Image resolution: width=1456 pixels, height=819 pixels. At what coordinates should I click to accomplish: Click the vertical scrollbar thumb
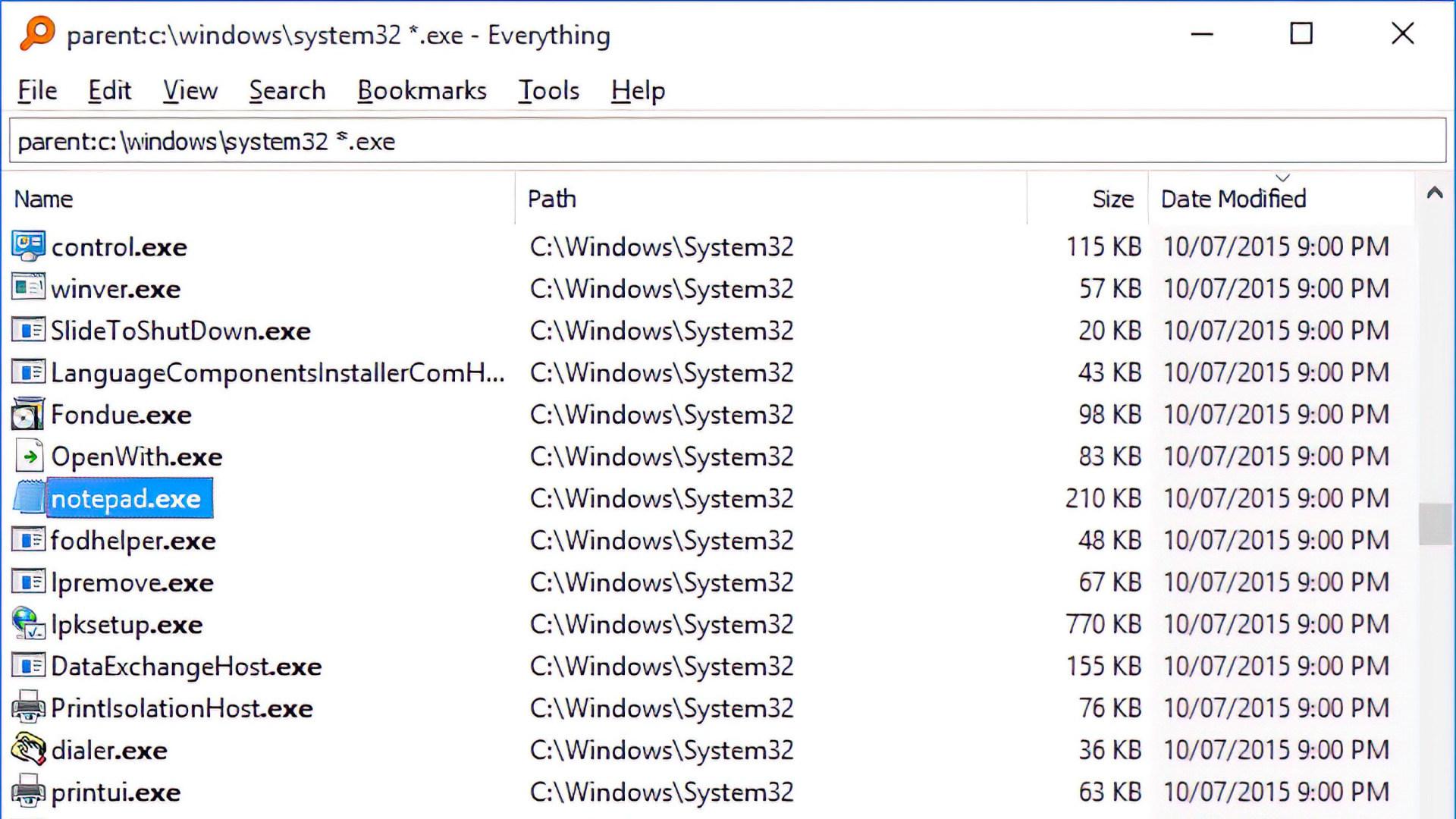pos(1435,523)
